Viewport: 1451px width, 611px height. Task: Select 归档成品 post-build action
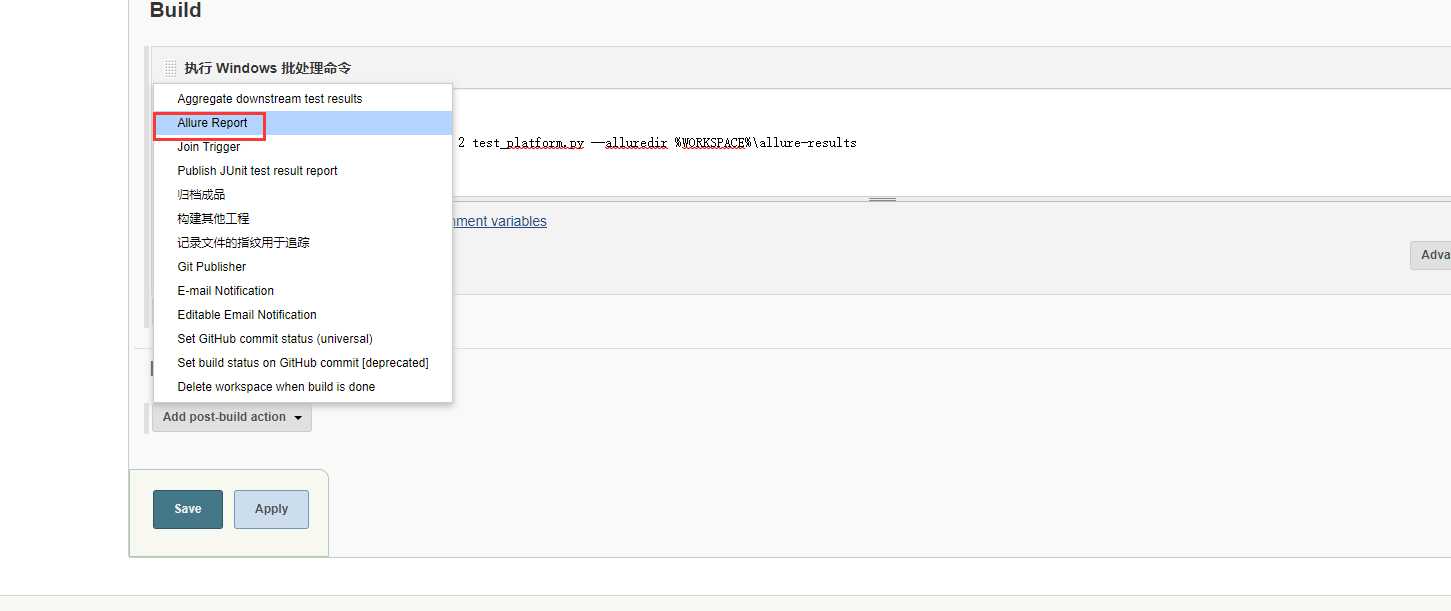tap(303, 195)
